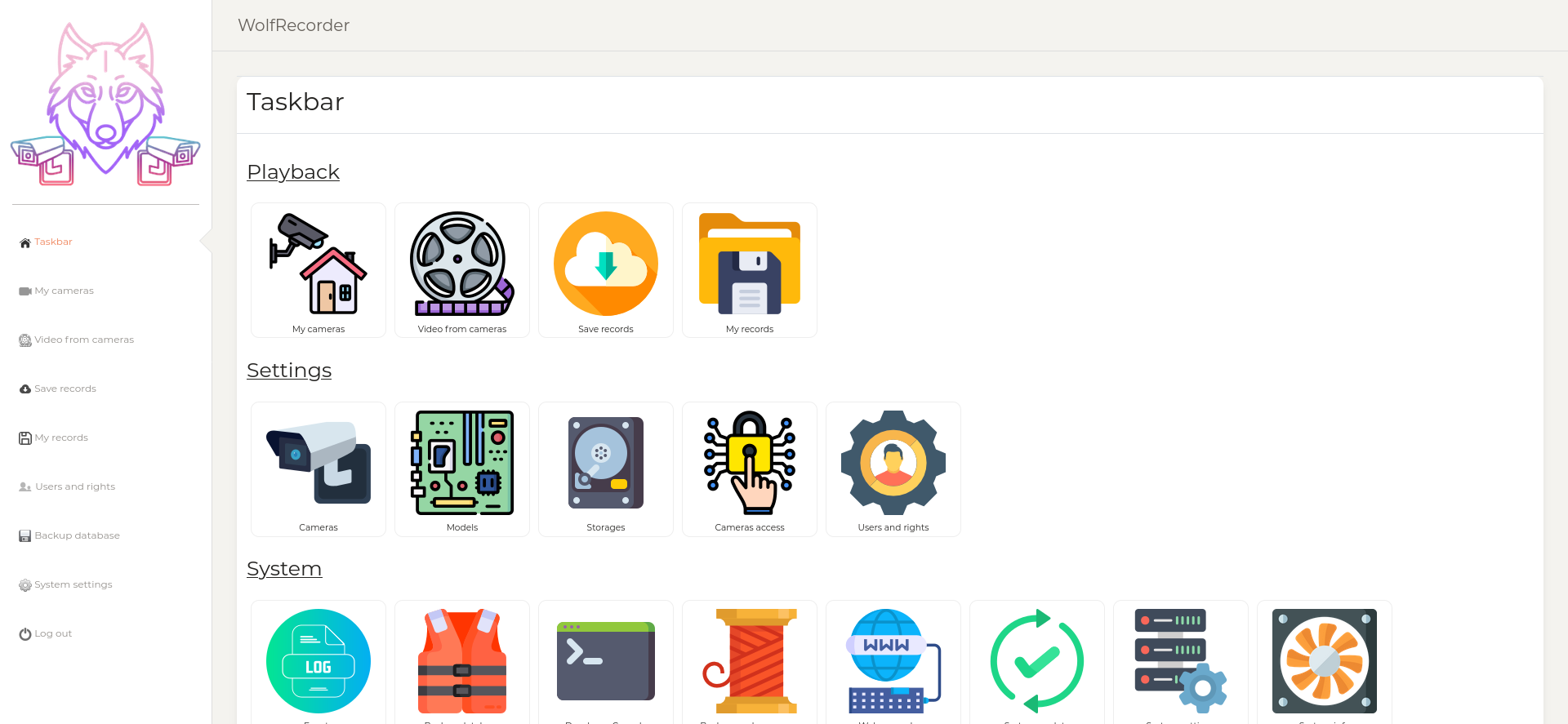Select Taskbar in the sidebar menu
Viewport: 1568px width, 724px height.
point(53,242)
